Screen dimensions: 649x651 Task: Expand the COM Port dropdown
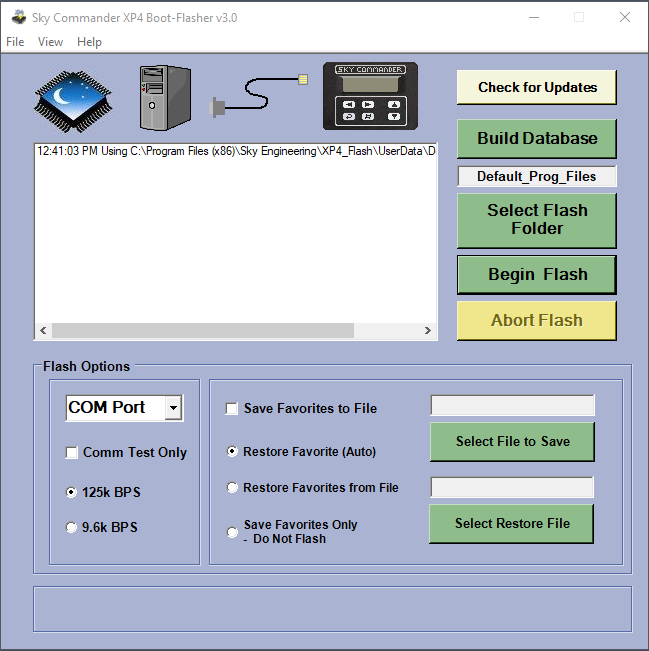(x=173, y=408)
